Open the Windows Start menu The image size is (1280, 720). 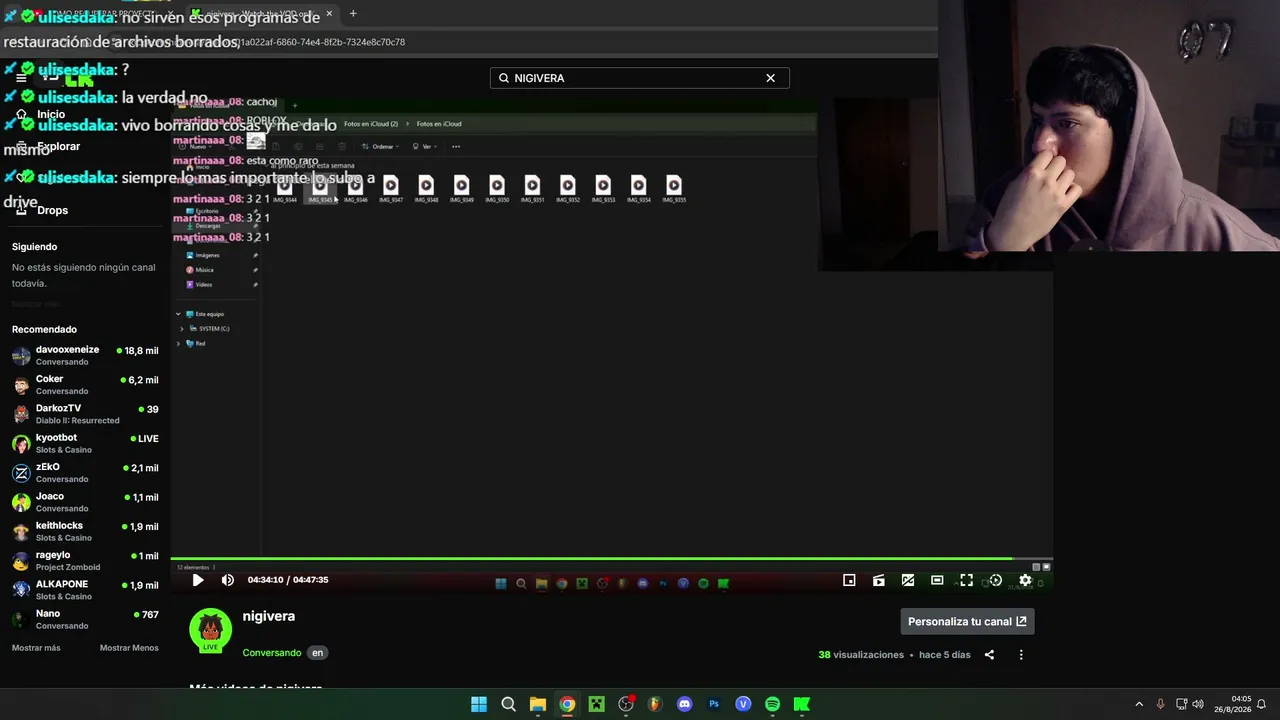tap(479, 704)
